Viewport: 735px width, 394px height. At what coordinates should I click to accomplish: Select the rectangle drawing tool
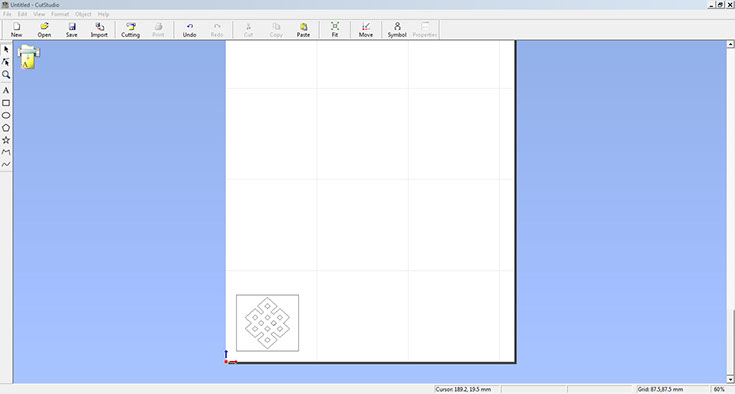click(x=6, y=103)
